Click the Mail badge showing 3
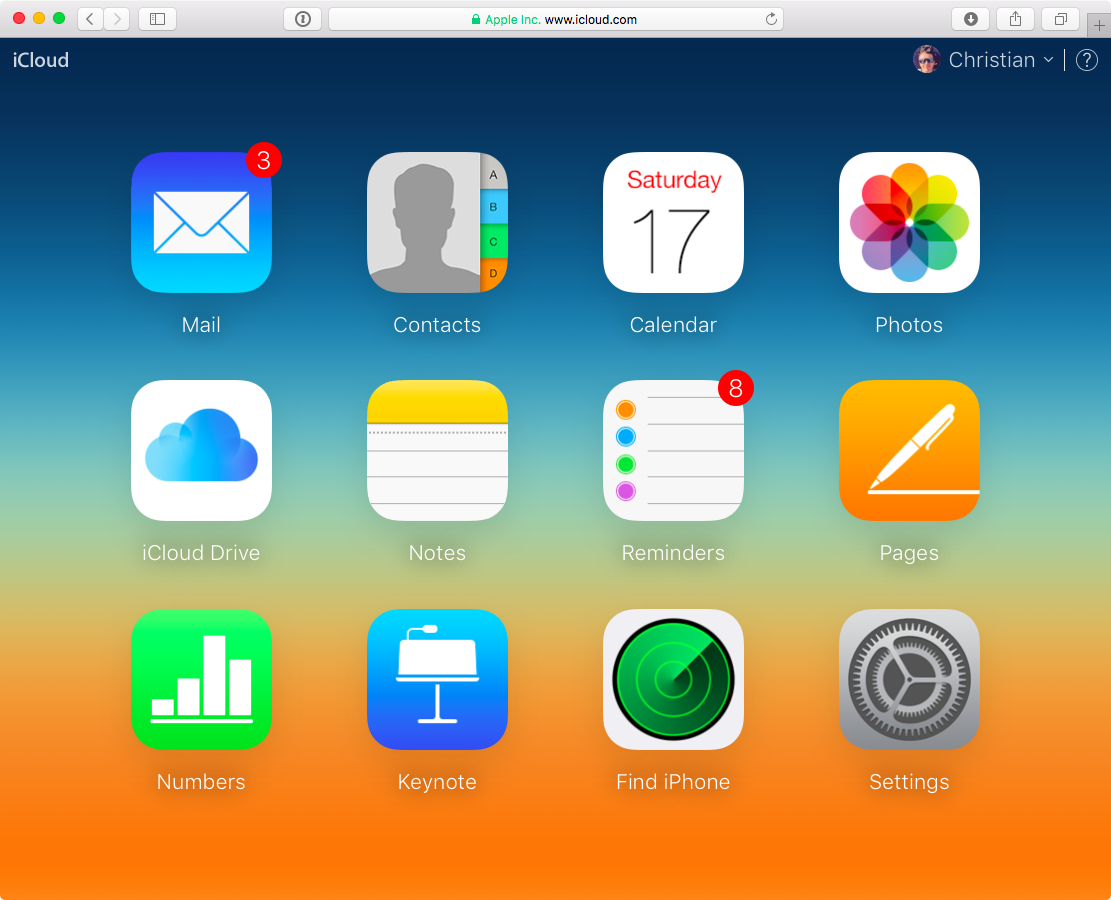The width and height of the screenshot is (1111, 900). [264, 160]
